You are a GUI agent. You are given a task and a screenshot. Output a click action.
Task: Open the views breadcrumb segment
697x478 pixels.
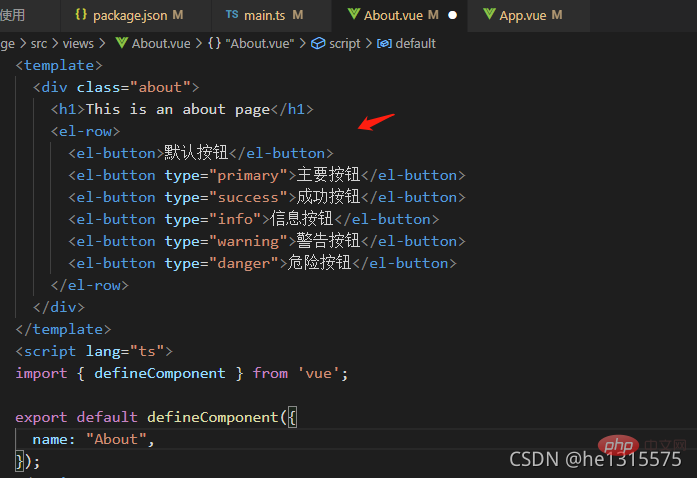click(x=78, y=44)
